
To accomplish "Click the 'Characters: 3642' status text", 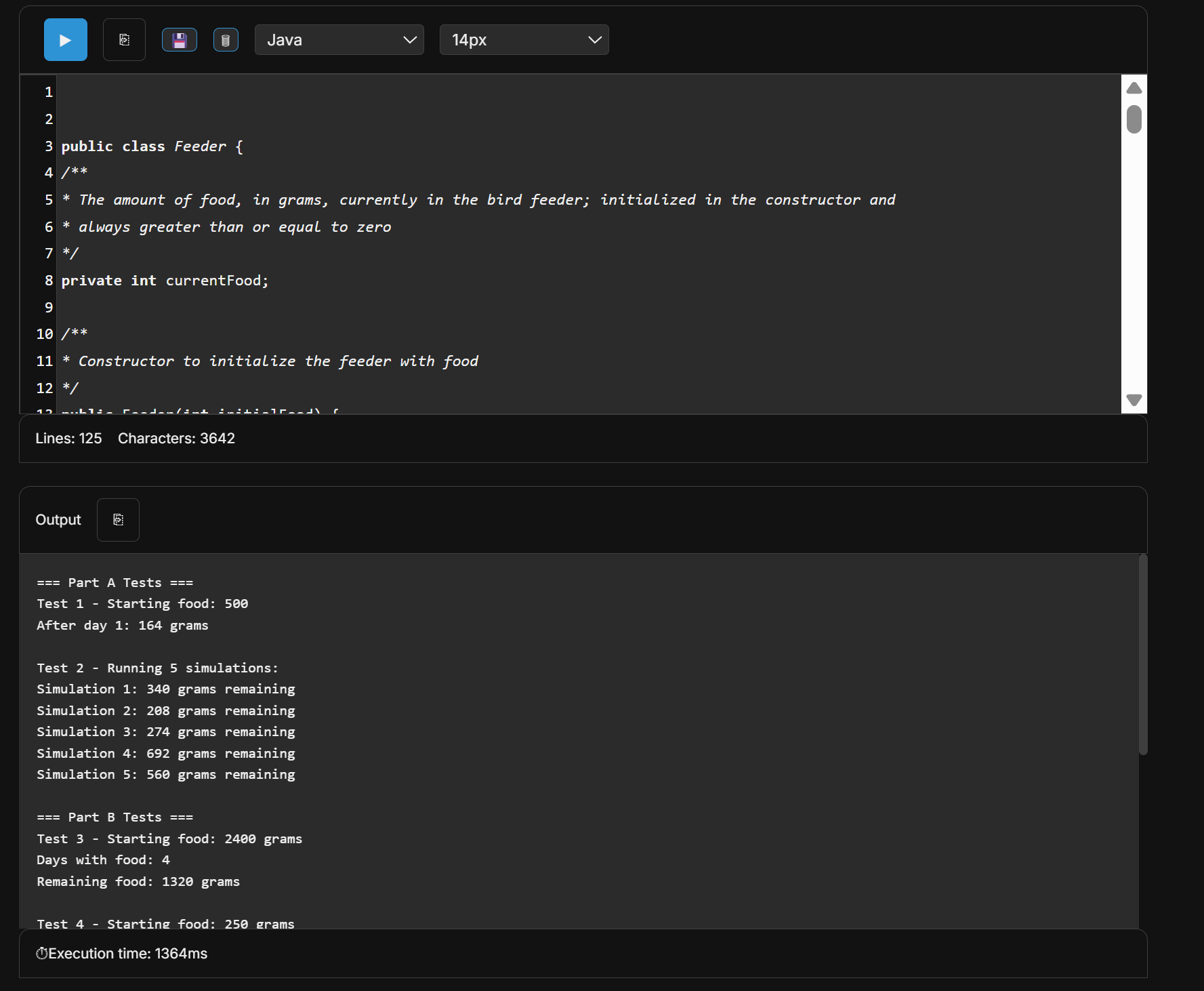I will pos(176,439).
